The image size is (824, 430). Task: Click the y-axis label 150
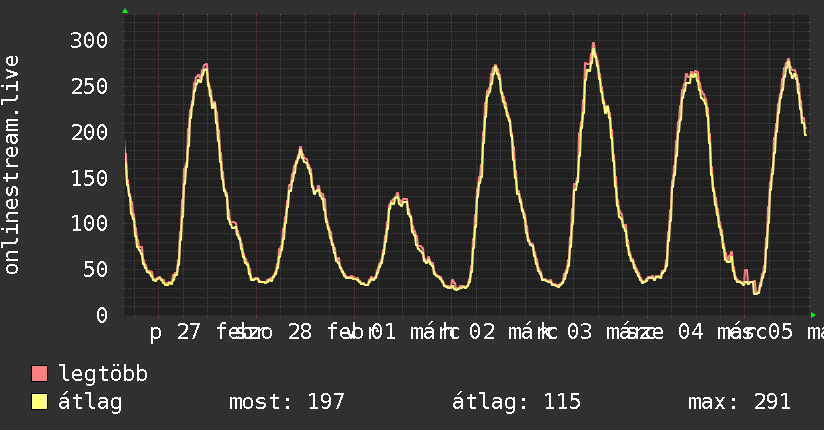(x=89, y=178)
